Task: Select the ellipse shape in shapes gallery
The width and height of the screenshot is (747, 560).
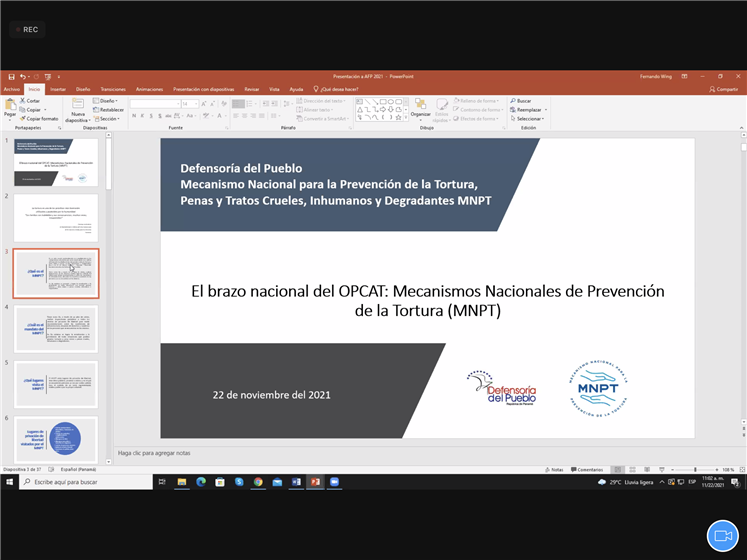Action: tap(391, 102)
